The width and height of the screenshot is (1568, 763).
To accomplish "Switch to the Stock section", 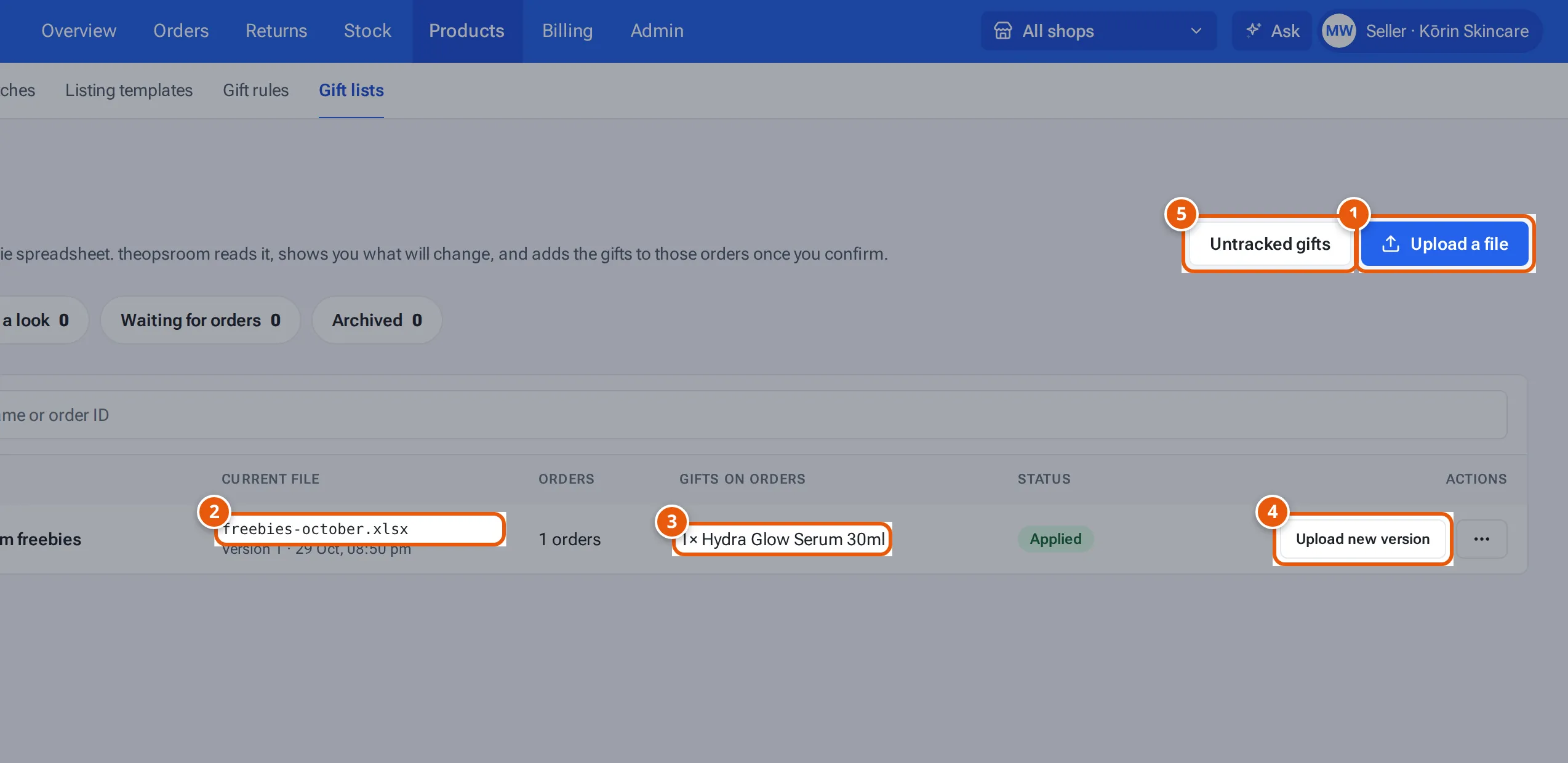I will click(x=367, y=31).
